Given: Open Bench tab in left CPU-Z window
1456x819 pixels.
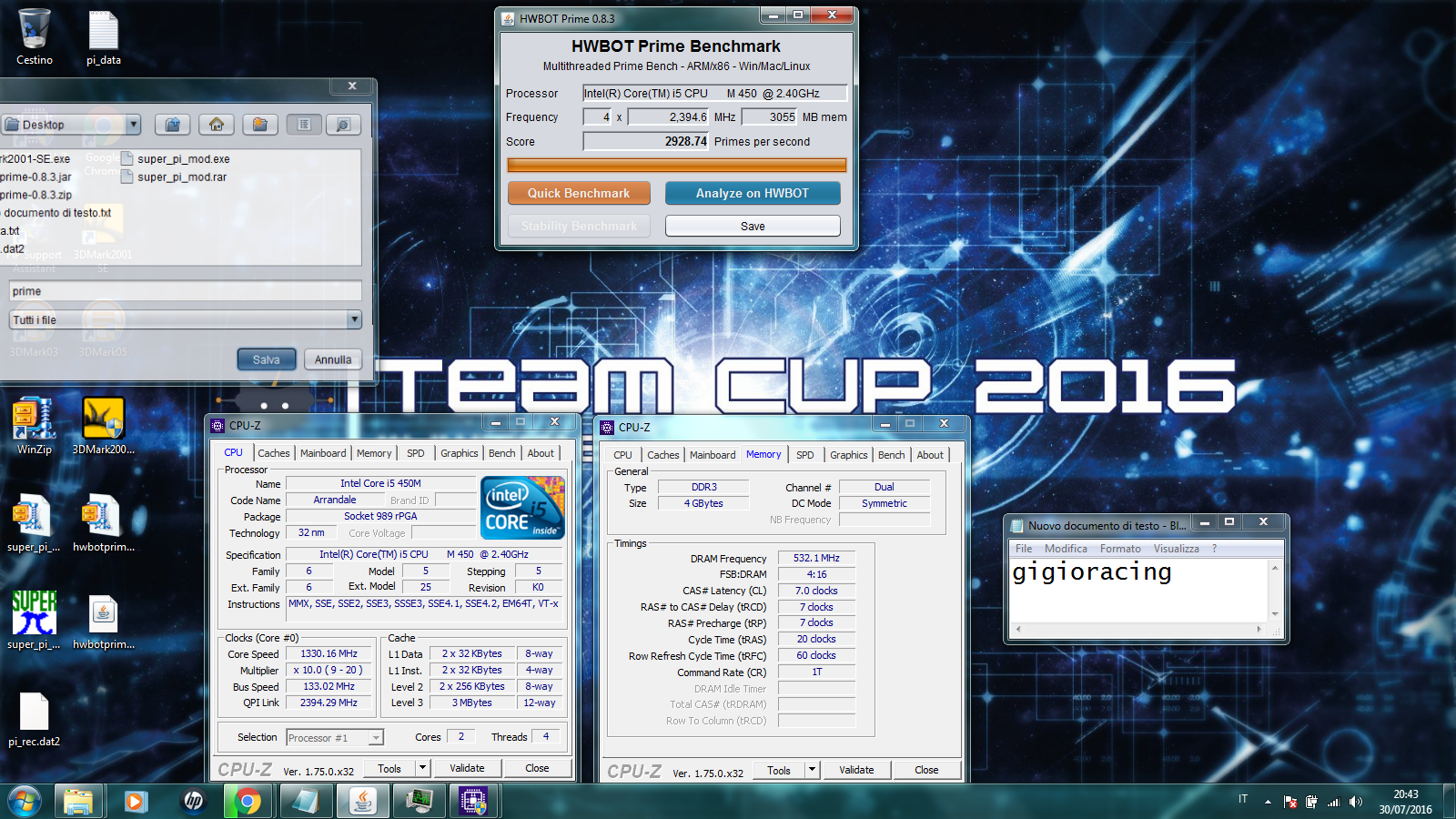Looking at the screenshot, I should click(501, 453).
